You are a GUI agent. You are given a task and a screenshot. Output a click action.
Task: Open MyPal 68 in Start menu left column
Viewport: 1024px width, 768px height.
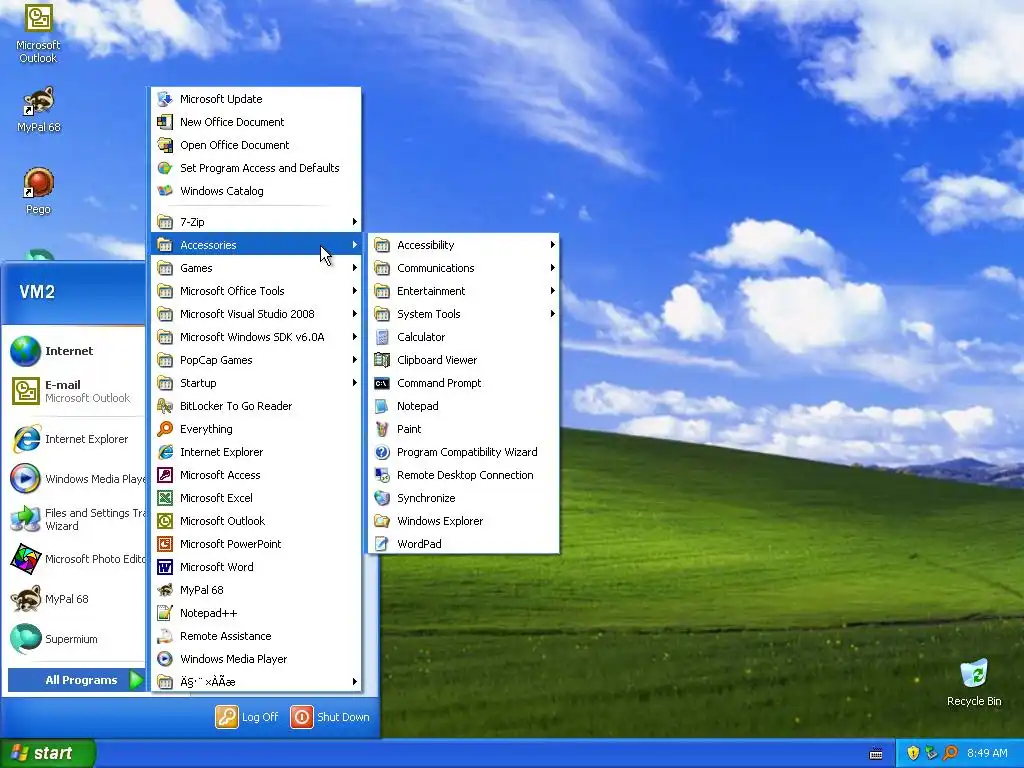click(x=76, y=599)
